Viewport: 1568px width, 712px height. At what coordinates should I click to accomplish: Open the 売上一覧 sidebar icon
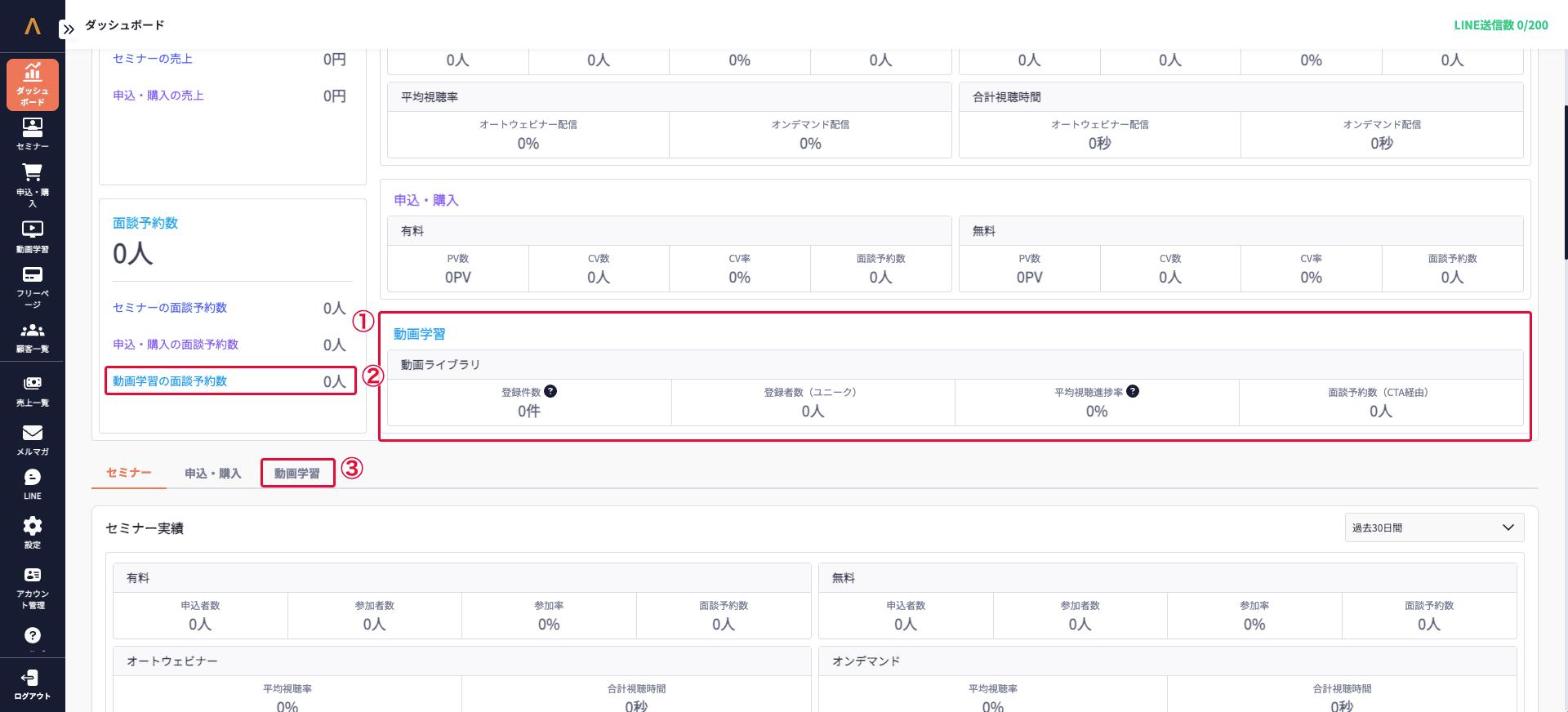[32, 391]
